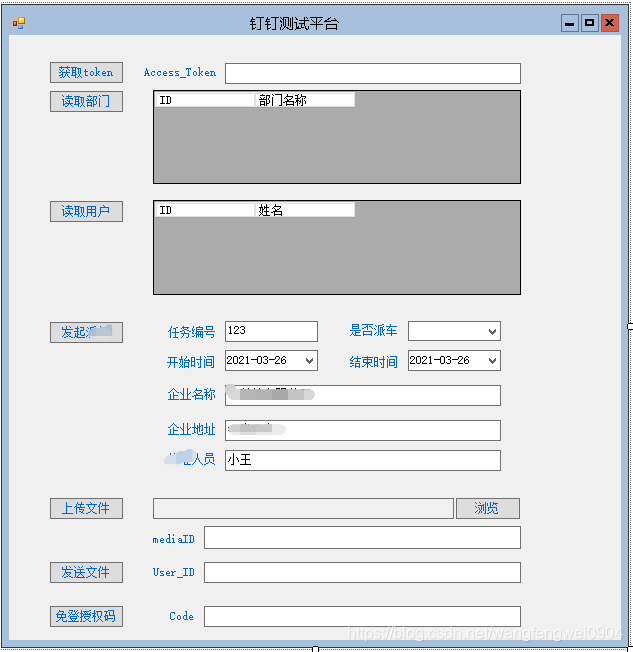
Task: Click the 读取用户 button
Action: [86, 211]
